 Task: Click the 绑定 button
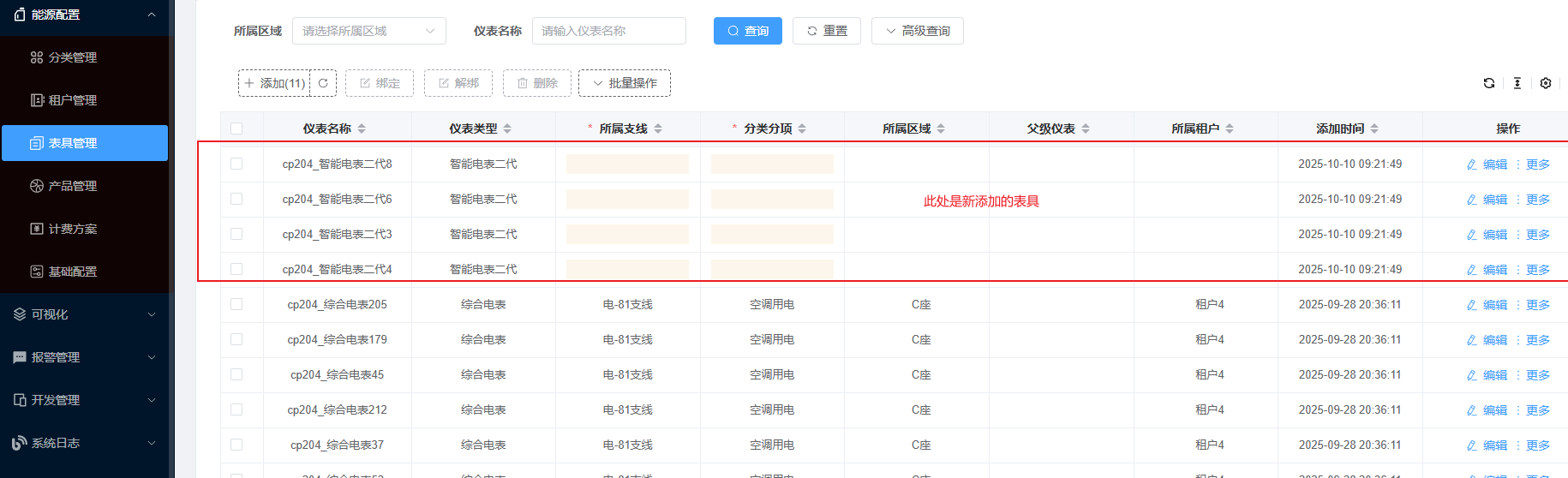click(x=380, y=83)
